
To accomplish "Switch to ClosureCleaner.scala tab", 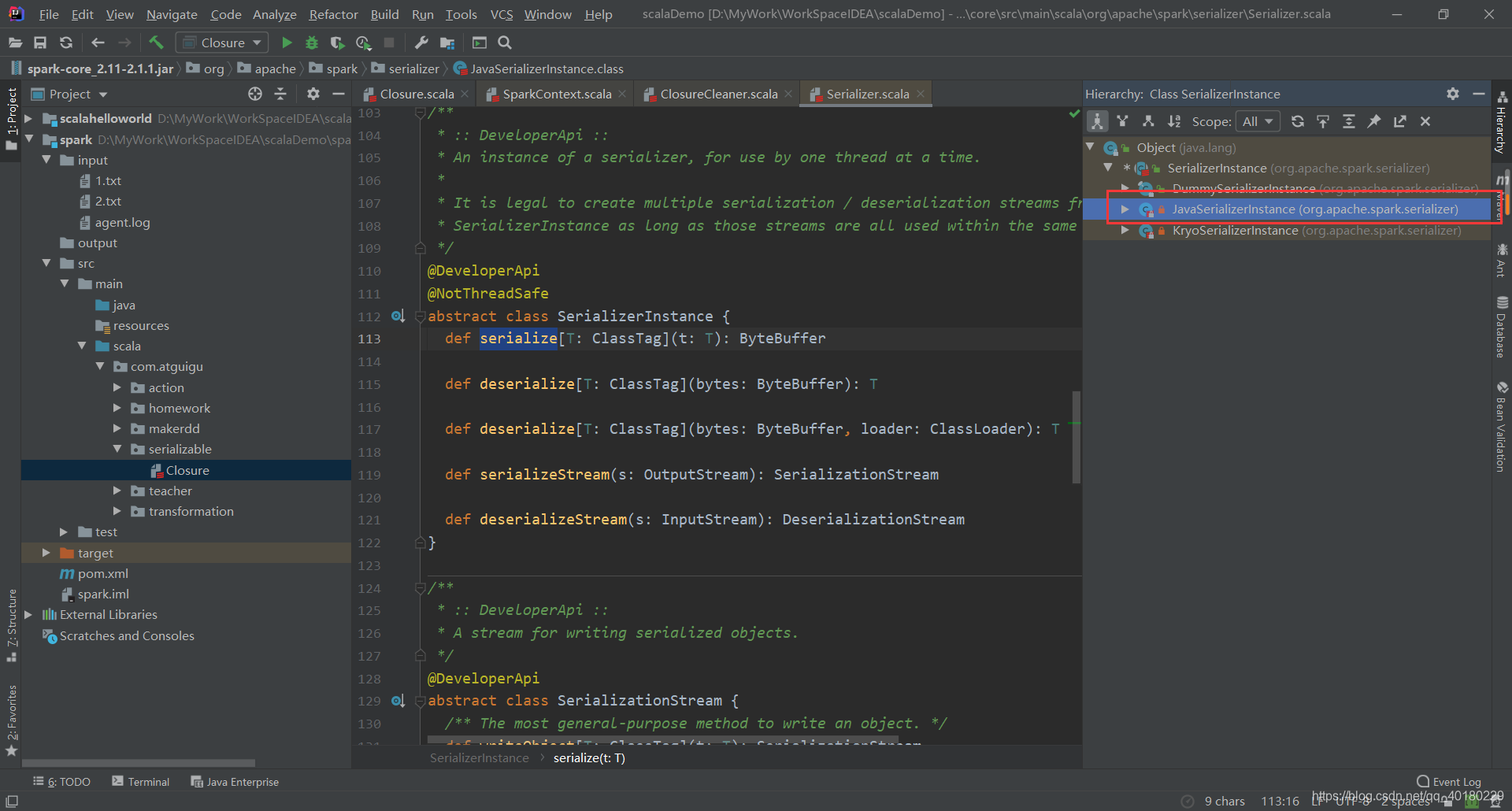I will [x=718, y=94].
